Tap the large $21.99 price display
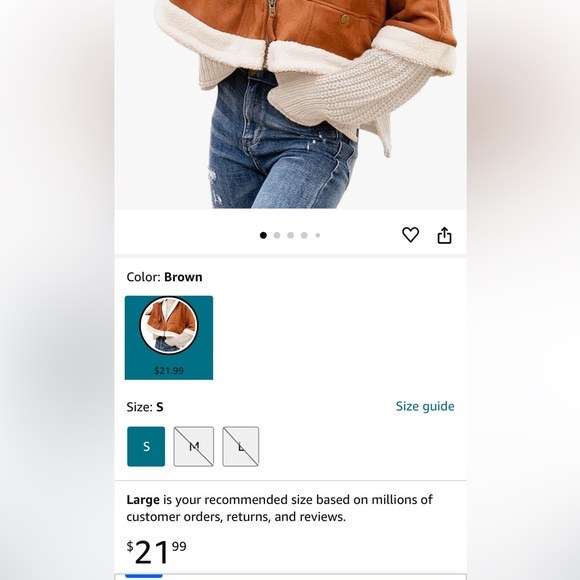 coord(156,552)
